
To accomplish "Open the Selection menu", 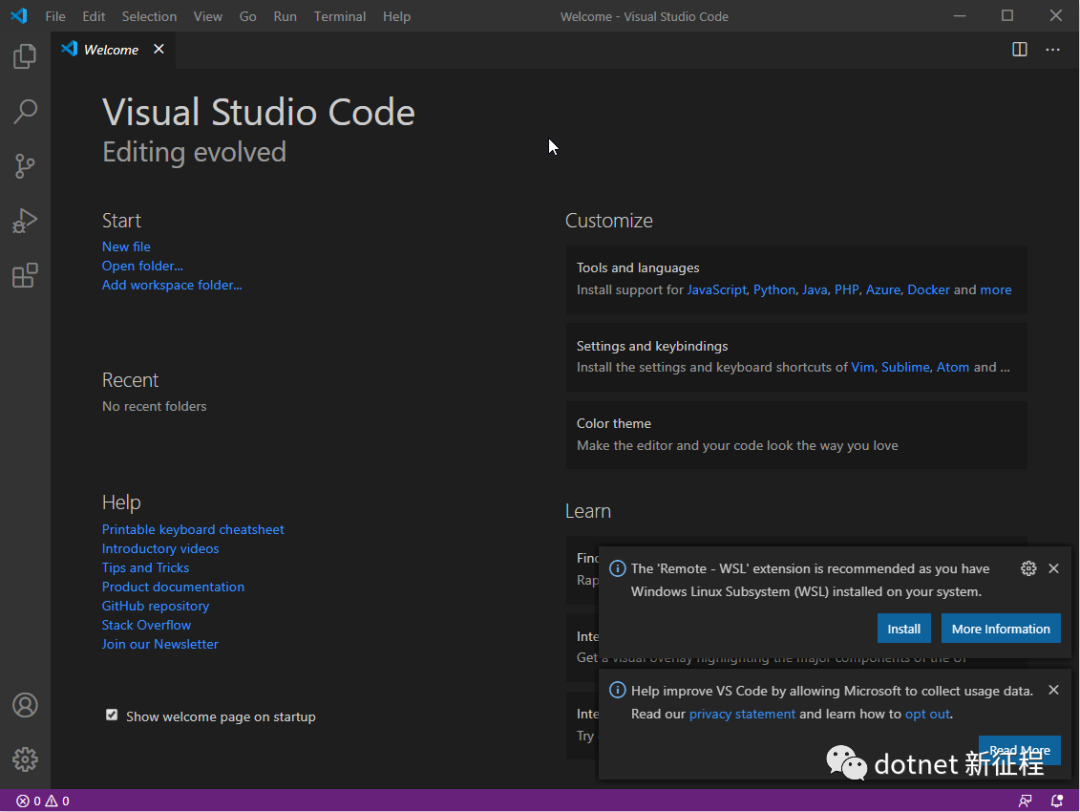I will pyautogui.click(x=149, y=17).
